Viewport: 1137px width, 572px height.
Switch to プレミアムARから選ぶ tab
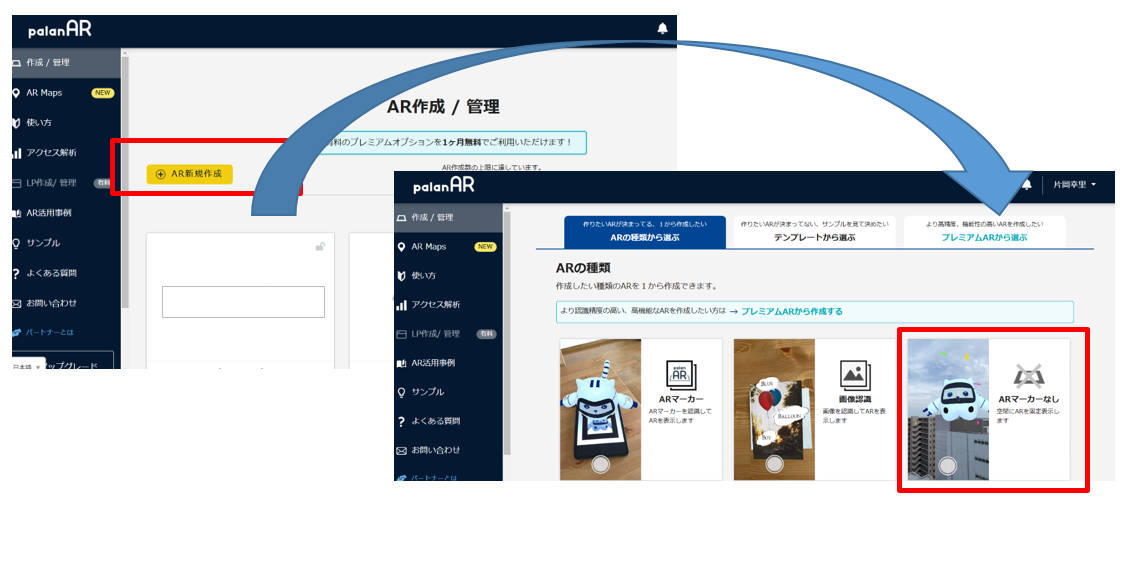pos(984,231)
